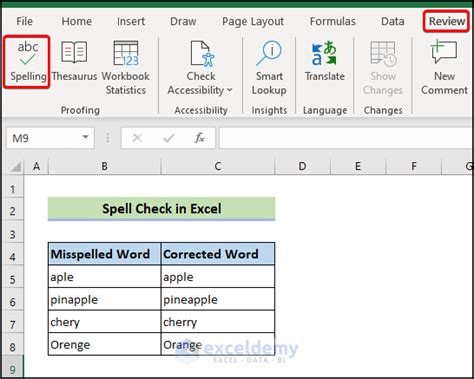Select the cell containing 'pinapple'
The width and height of the screenshot is (474, 379).
(105, 299)
